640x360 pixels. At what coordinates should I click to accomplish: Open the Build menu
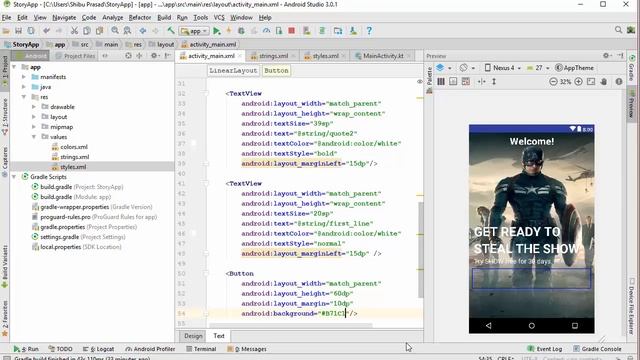point(164,18)
